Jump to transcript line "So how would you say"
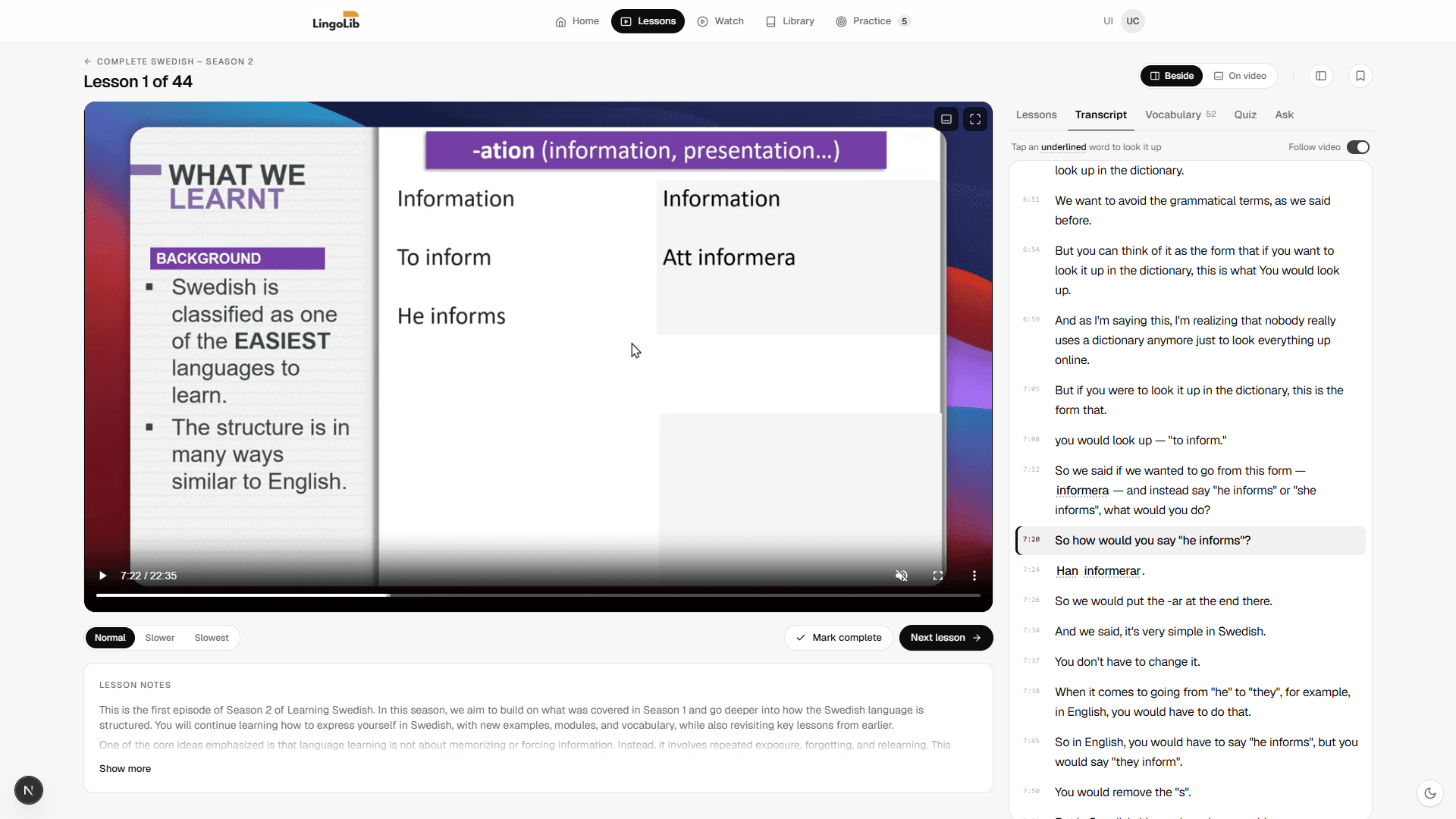Viewport: 1456px width, 819px height. click(1191, 541)
